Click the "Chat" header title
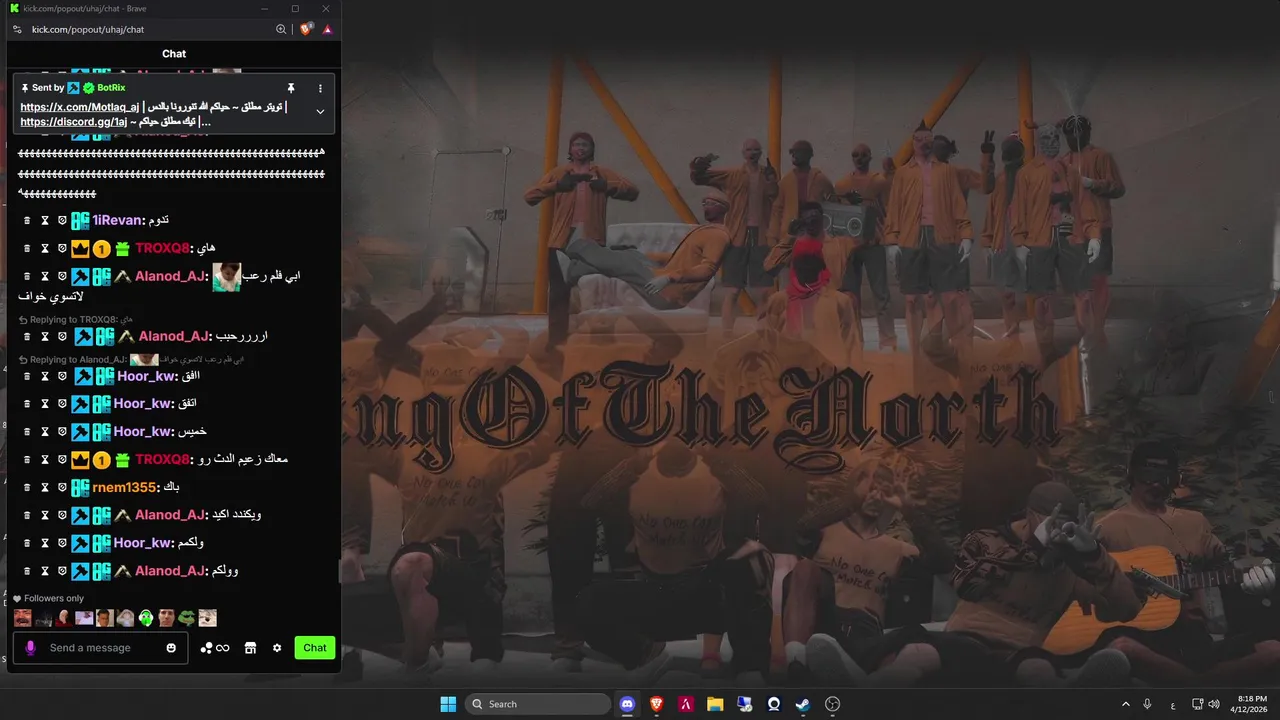 click(x=174, y=54)
